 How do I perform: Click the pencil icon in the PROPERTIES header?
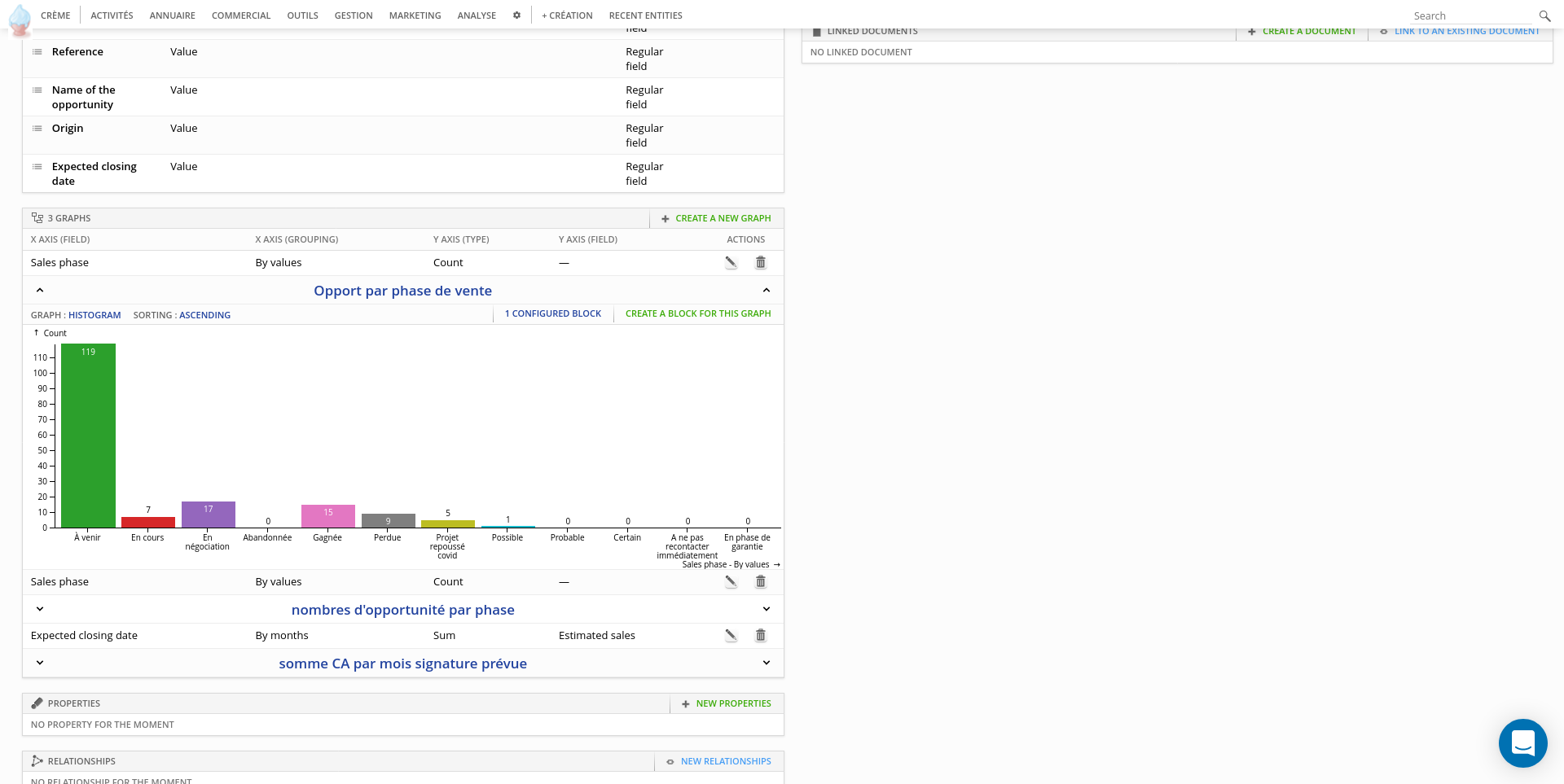pos(37,703)
